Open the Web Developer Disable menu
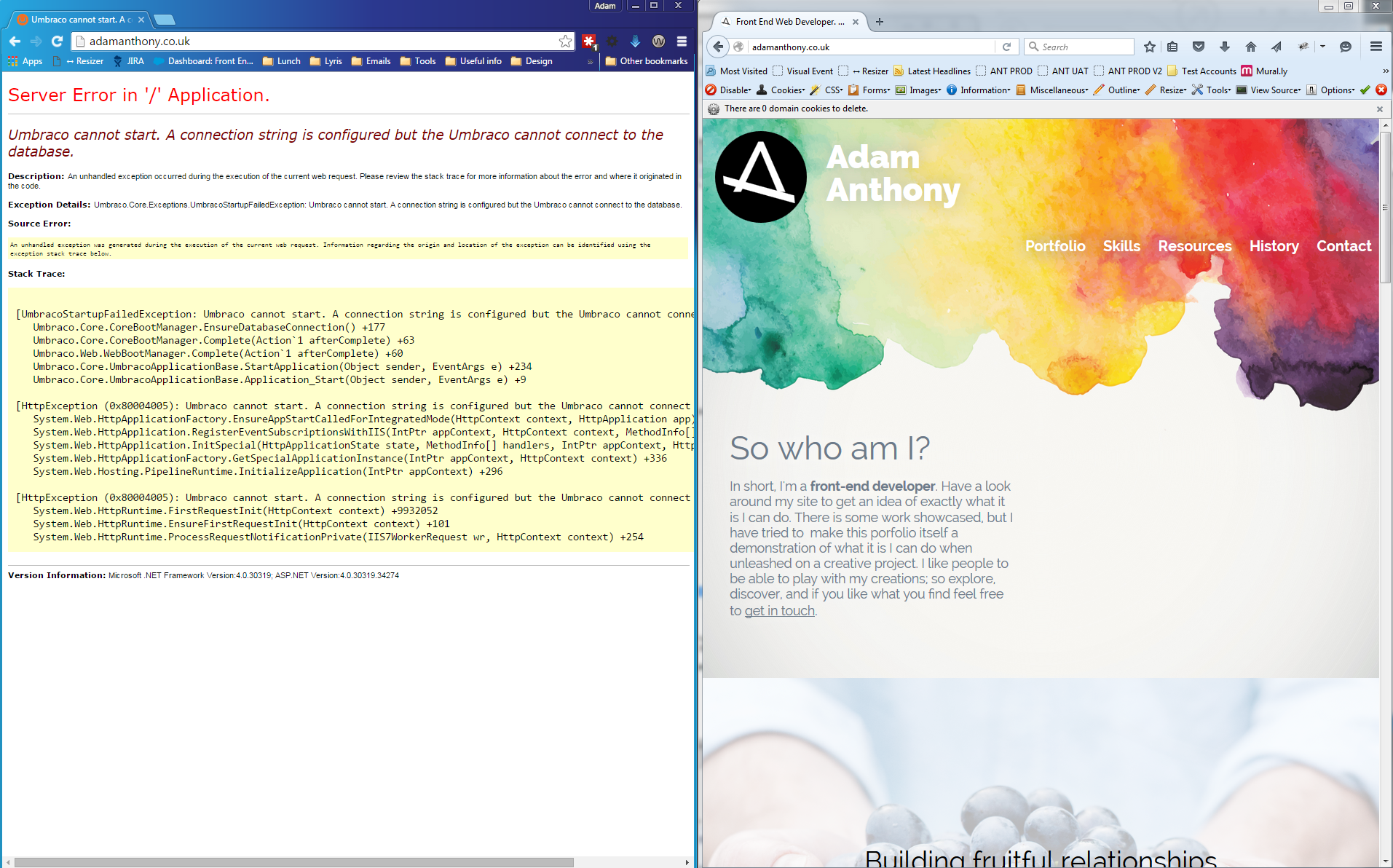This screenshot has height=868, width=1393. click(728, 90)
